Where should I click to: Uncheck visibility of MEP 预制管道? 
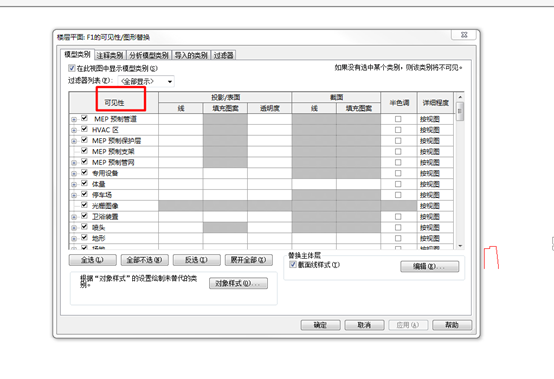[x=84, y=118]
